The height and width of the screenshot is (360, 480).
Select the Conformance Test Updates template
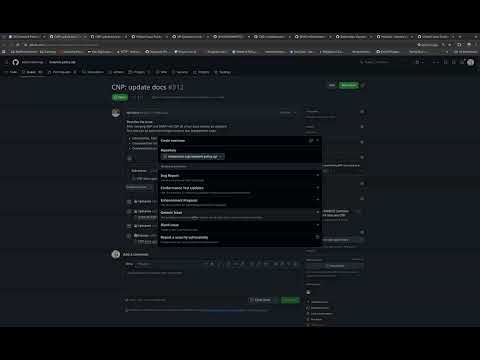(240, 190)
